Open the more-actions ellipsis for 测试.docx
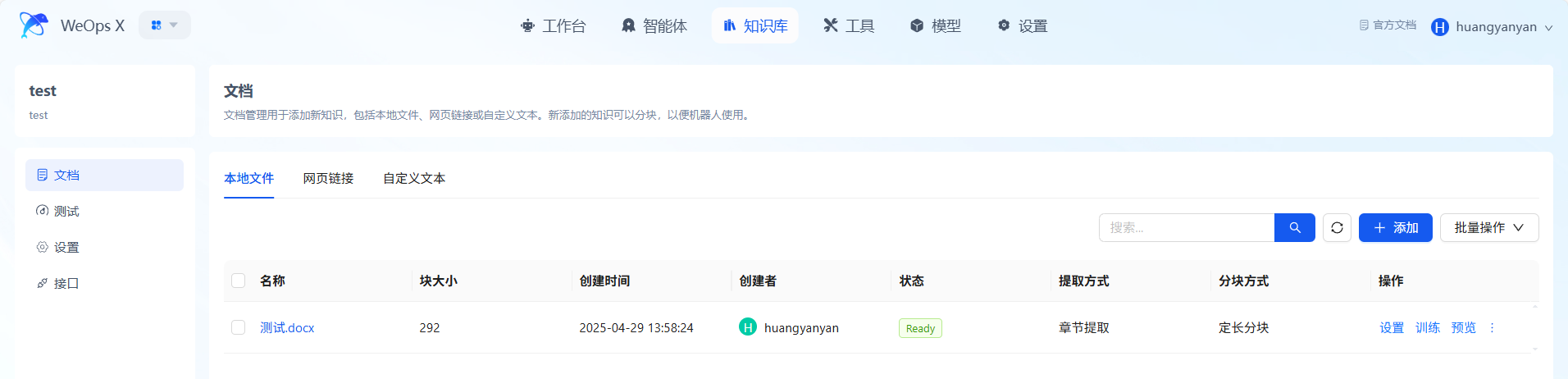1568x379 pixels. point(1492,327)
